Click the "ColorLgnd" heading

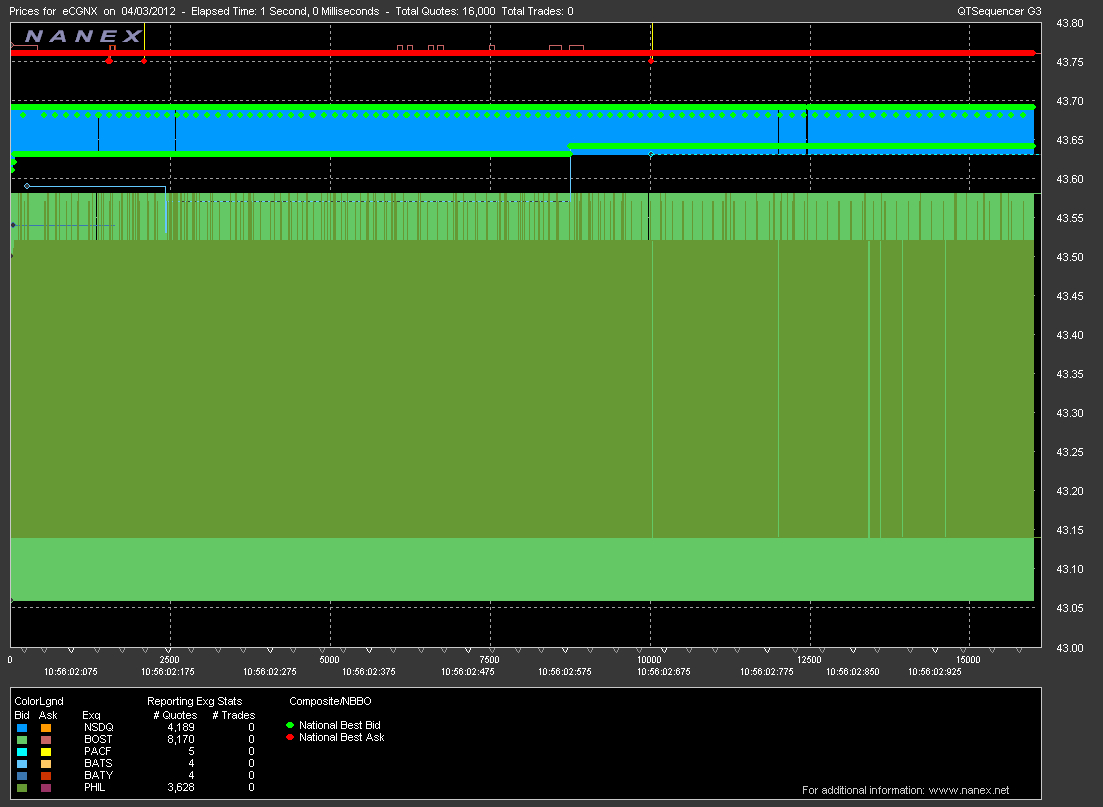point(39,701)
